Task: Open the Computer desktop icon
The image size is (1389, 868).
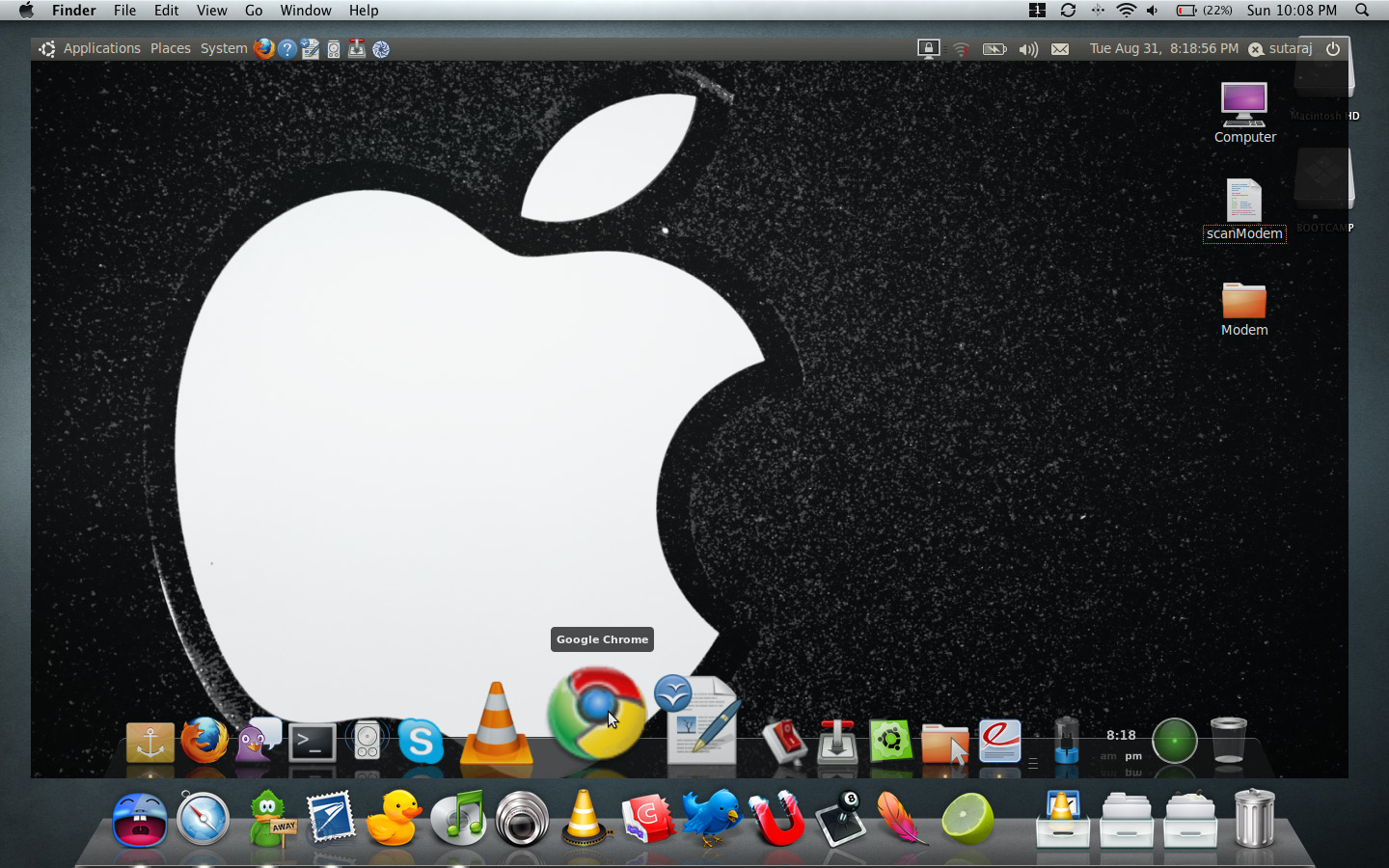Action: (x=1244, y=113)
